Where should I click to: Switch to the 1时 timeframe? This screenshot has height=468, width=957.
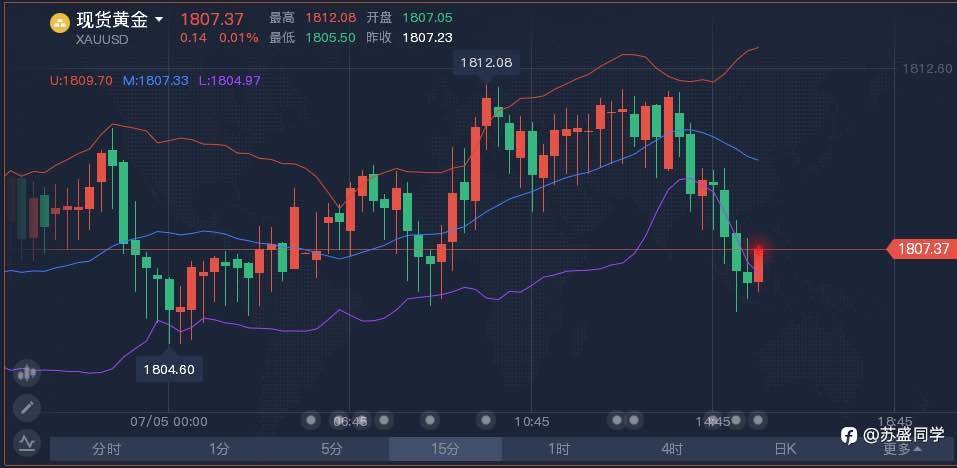pyautogui.click(x=558, y=450)
